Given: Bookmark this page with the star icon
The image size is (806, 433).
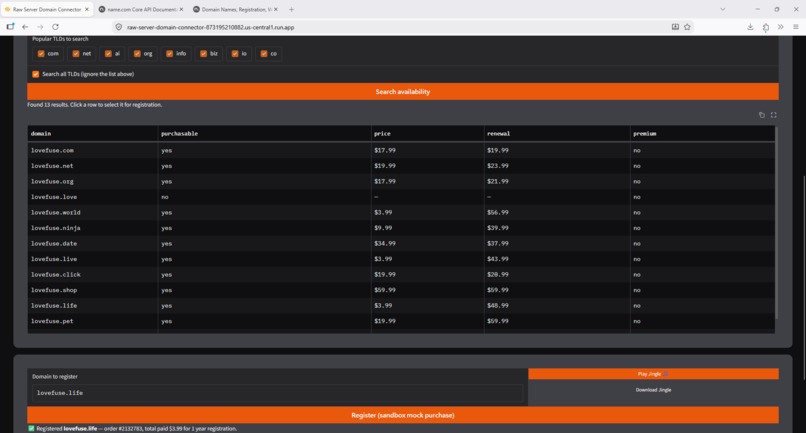Looking at the screenshot, I should 687,27.
